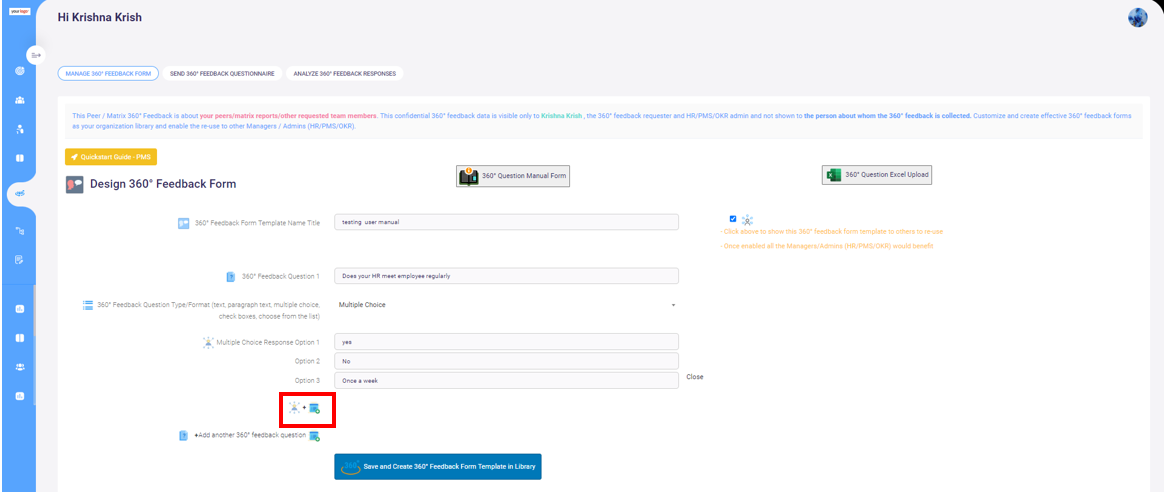Click the person icon left of add-option plus
This screenshot has height=492, width=1166.
click(294, 407)
